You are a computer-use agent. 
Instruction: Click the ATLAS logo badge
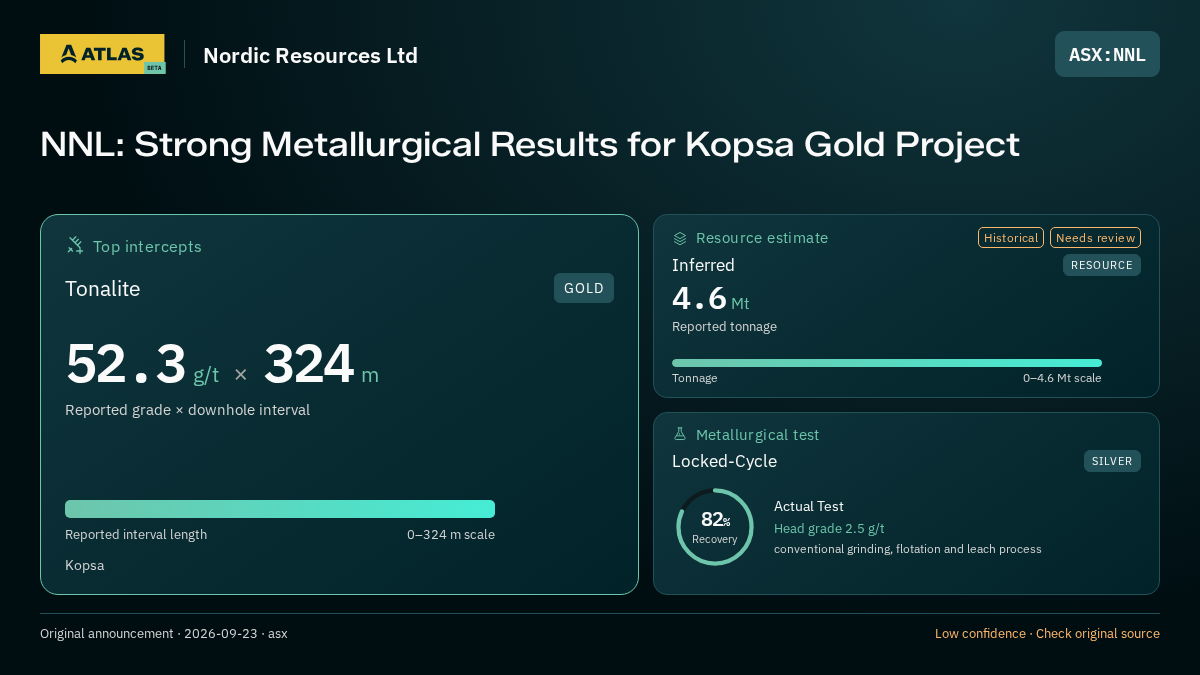(x=102, y=54)
